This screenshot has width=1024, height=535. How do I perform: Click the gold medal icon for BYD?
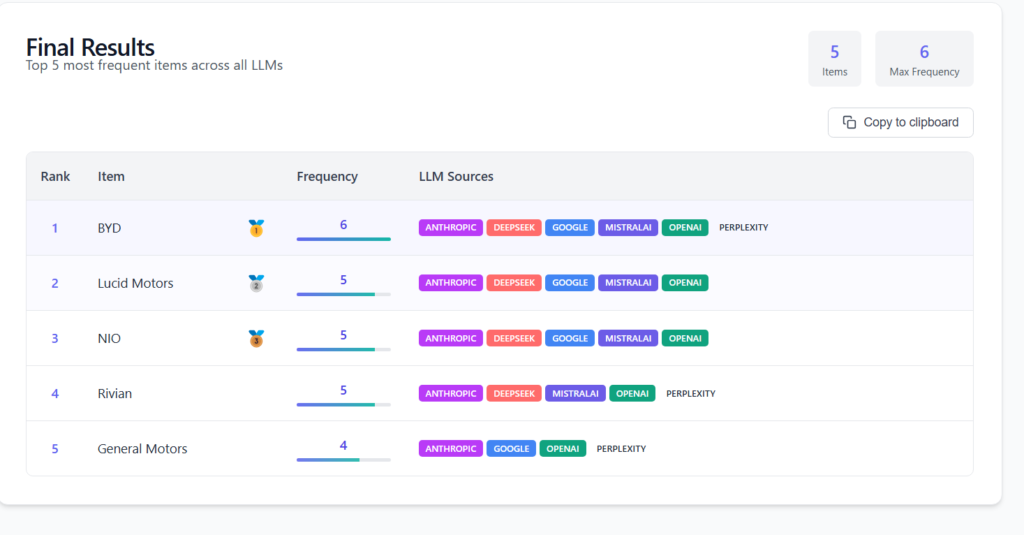(256, 228)
